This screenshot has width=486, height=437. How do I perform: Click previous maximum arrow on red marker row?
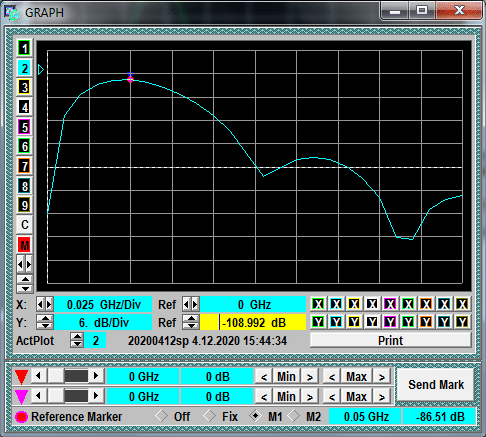tap(332, 377)
